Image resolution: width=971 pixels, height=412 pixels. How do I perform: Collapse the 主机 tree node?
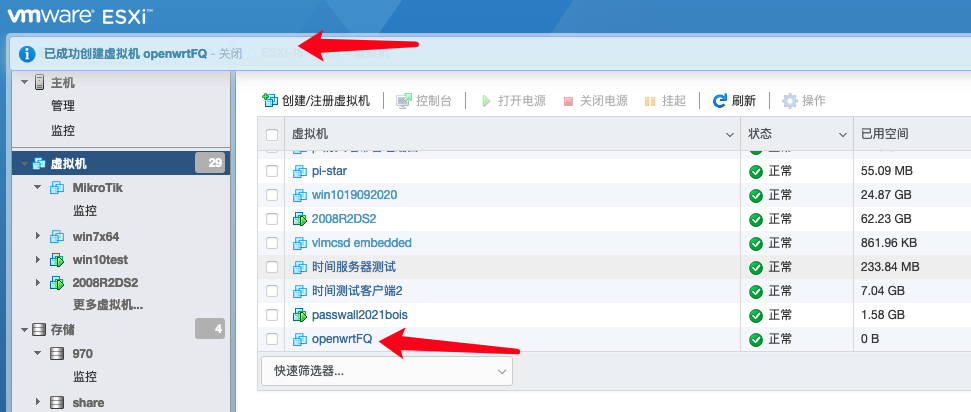[x=25, y=82]
